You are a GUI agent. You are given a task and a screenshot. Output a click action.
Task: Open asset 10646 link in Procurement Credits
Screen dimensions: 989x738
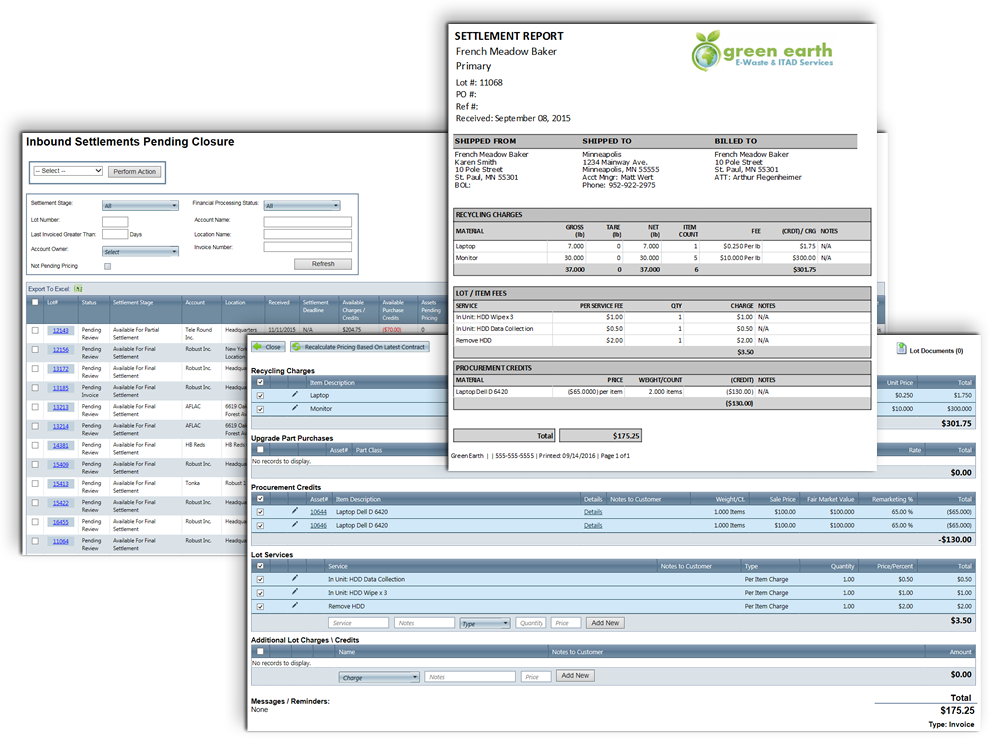pos(319,525)
